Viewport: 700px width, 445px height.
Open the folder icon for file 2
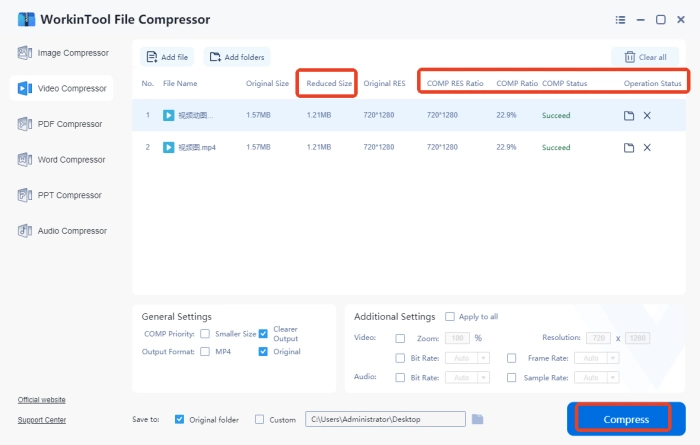pyautogui.click(x=629, y=148)
